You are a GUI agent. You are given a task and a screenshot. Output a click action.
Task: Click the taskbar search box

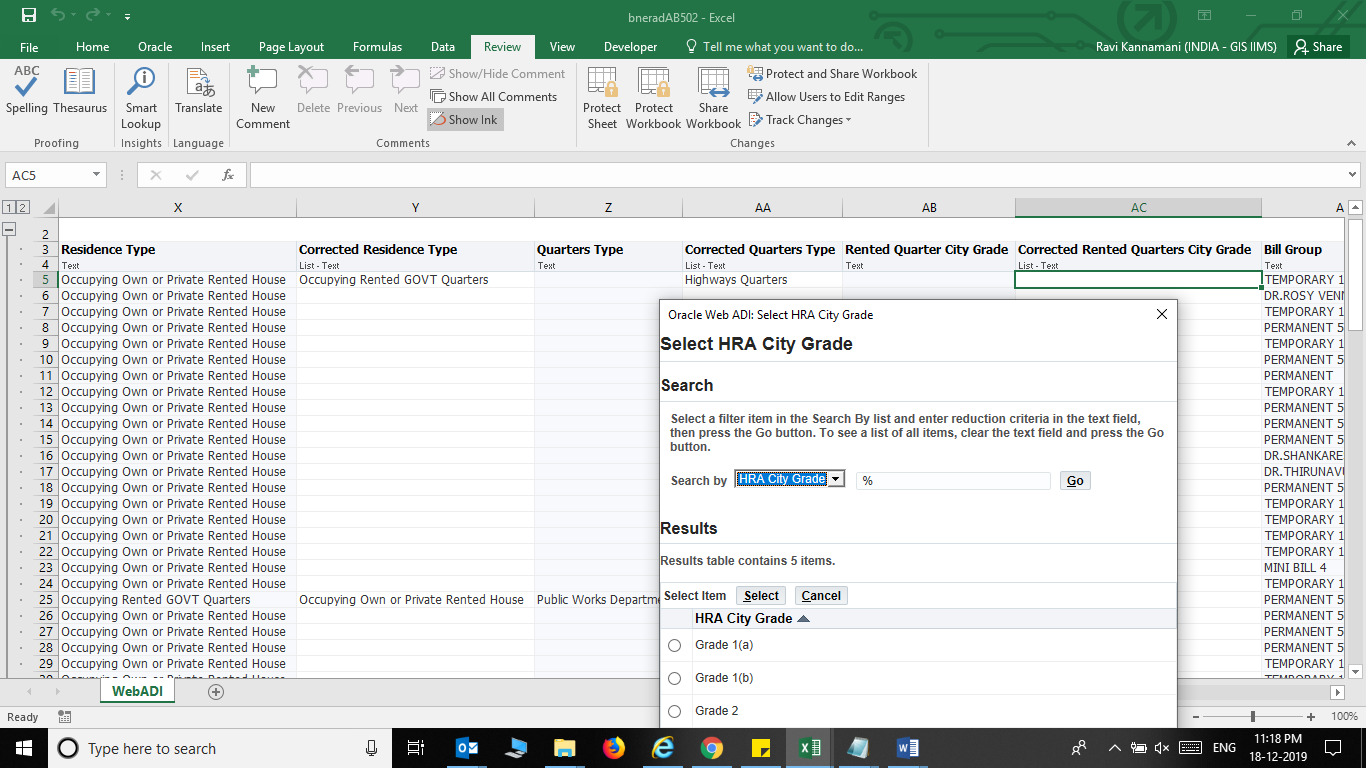pos(222,748)
